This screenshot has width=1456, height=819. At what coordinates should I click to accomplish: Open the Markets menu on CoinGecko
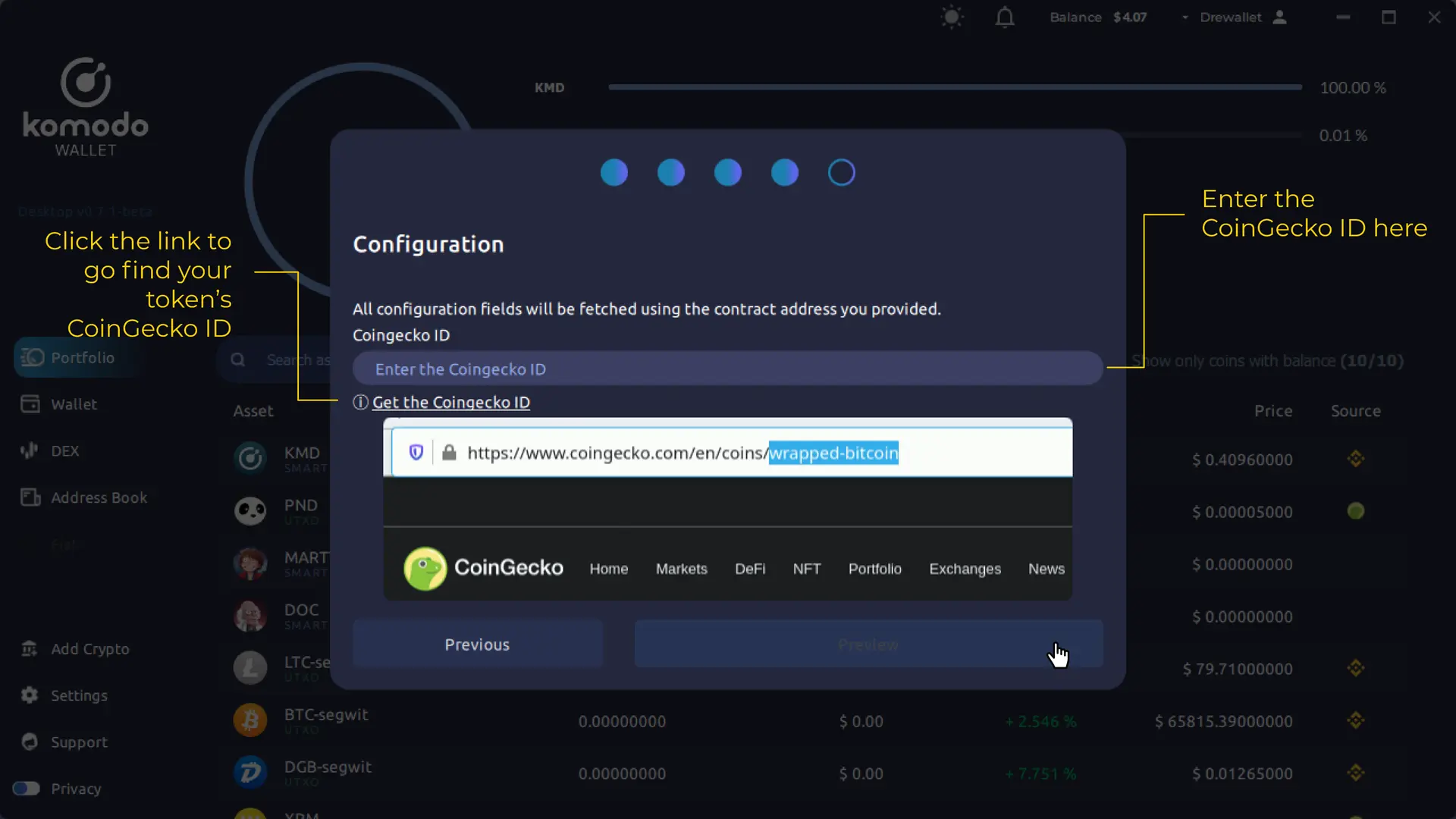tap(681, 568)
